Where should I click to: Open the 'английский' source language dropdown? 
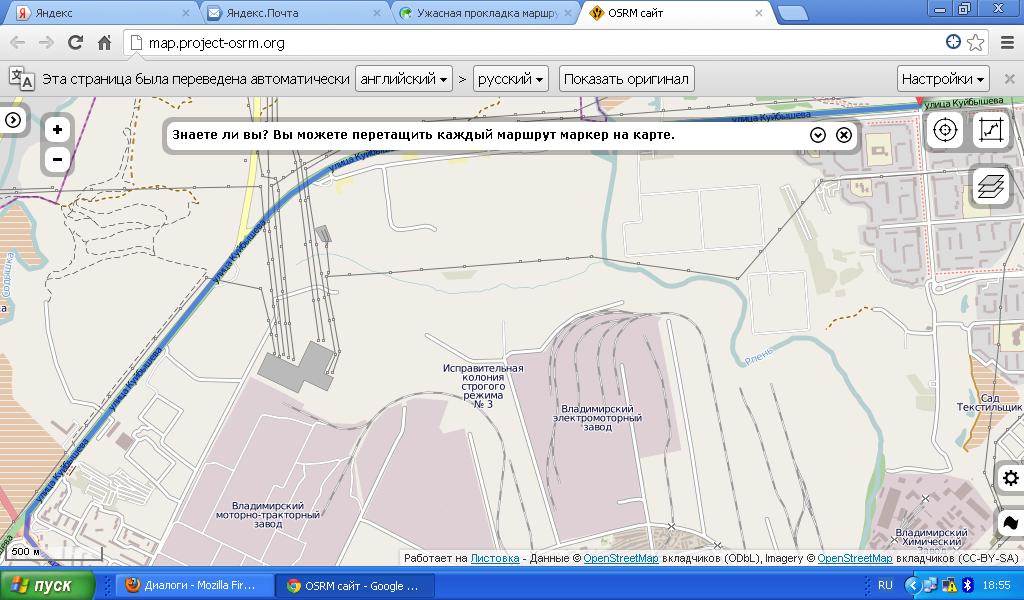point(403,79)
